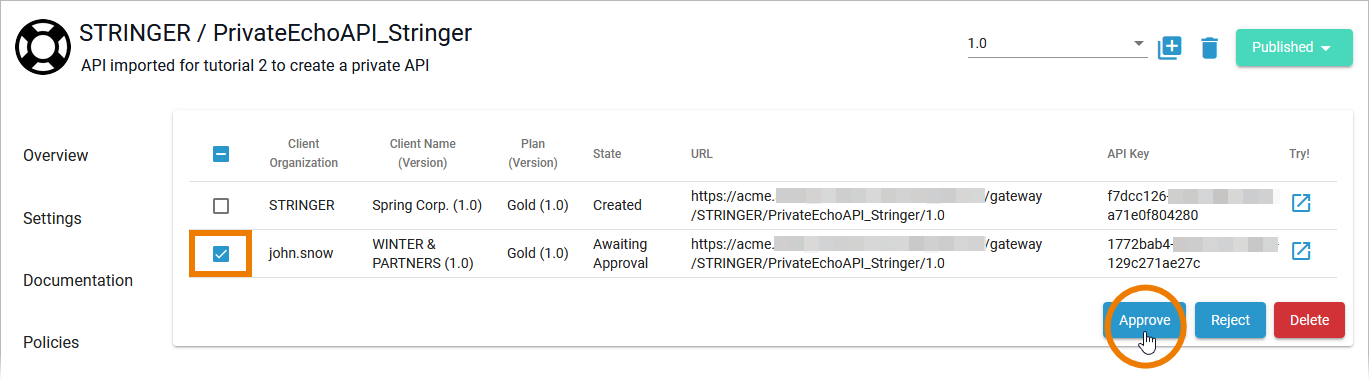Delete API using trash can icon
This screenshot has height=381, width=1369.
[1210, 47]
